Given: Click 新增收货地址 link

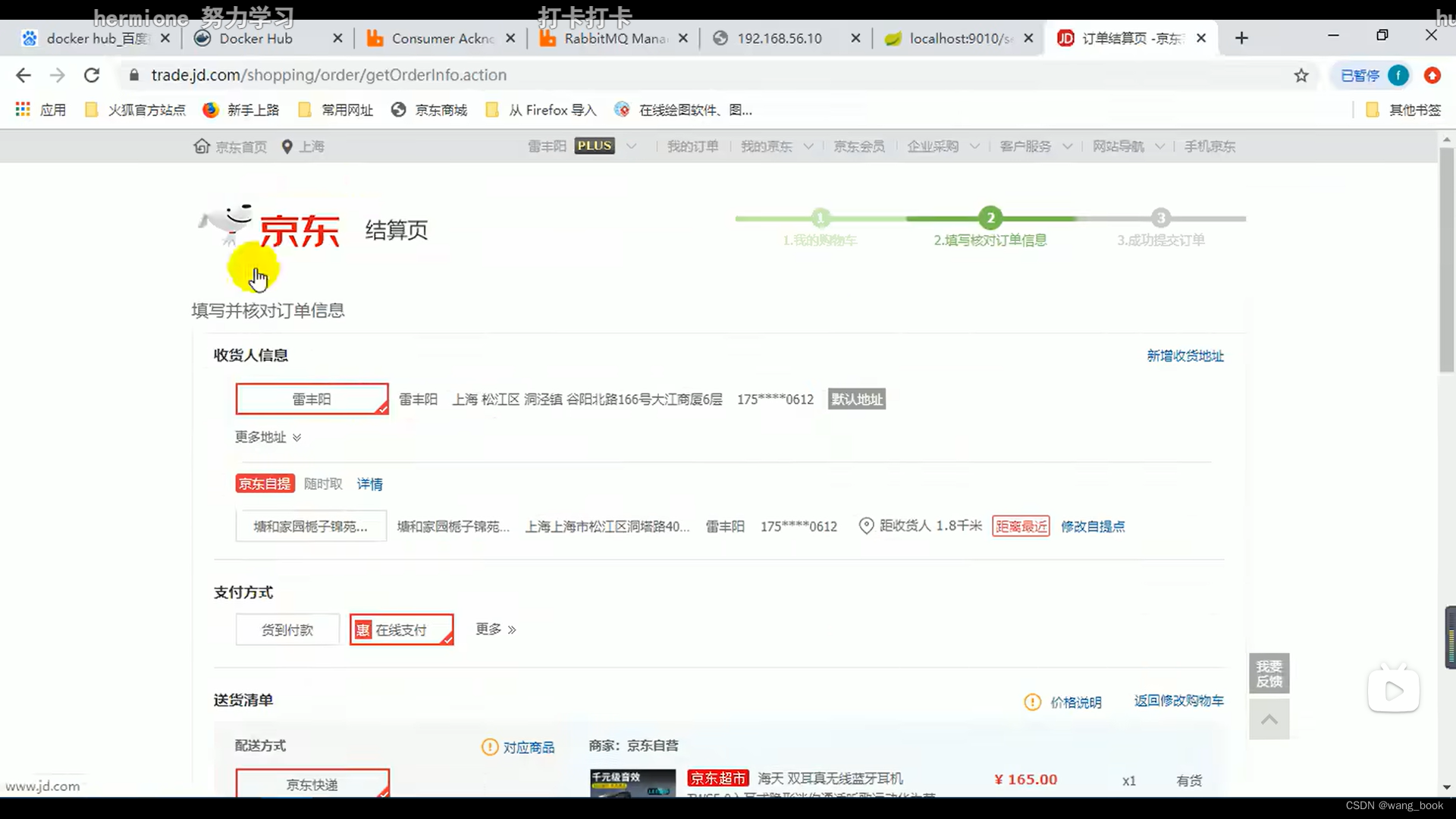Looking at the screenshot, I should click(x=1185, y=356).
